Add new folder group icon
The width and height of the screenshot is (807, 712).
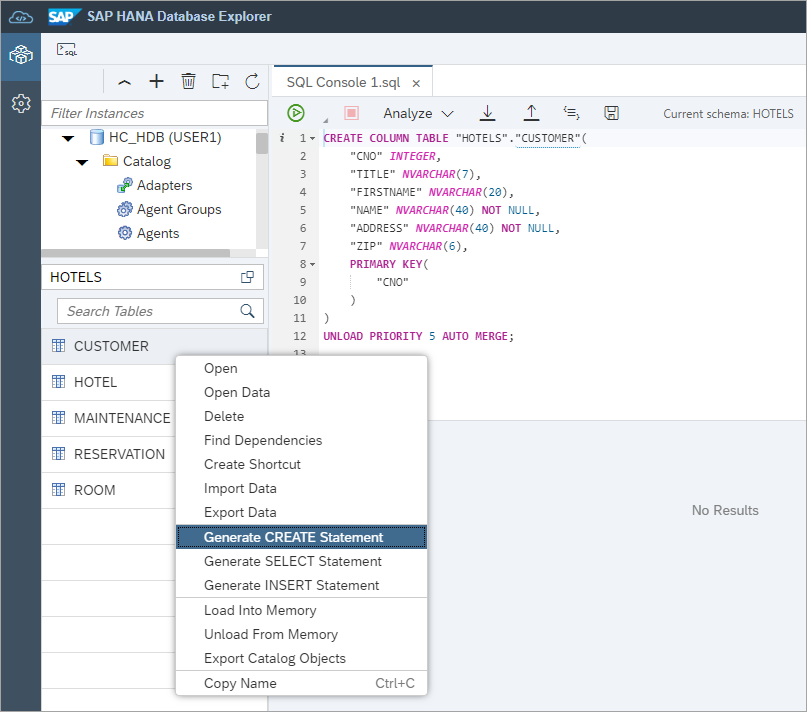click(220, 81)
